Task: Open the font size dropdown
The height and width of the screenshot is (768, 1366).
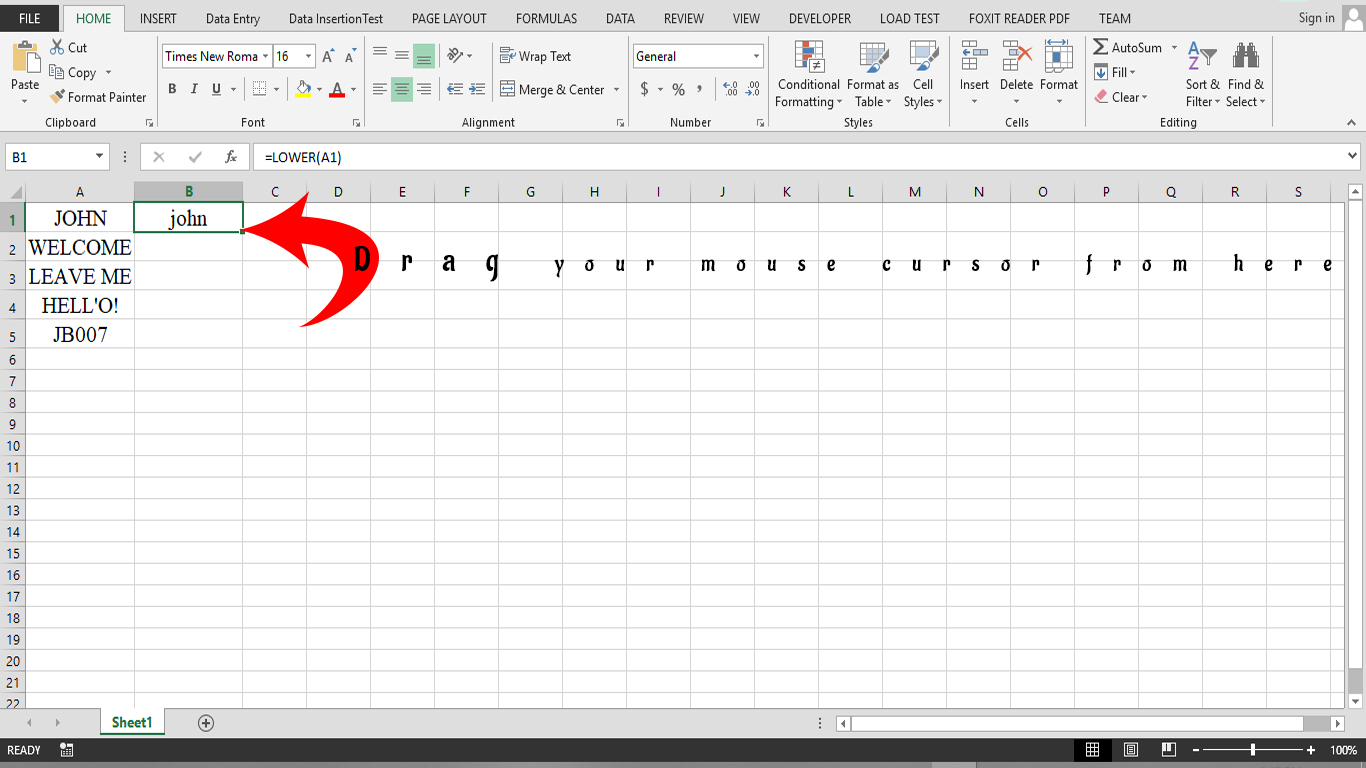Action: coord(308,57)
